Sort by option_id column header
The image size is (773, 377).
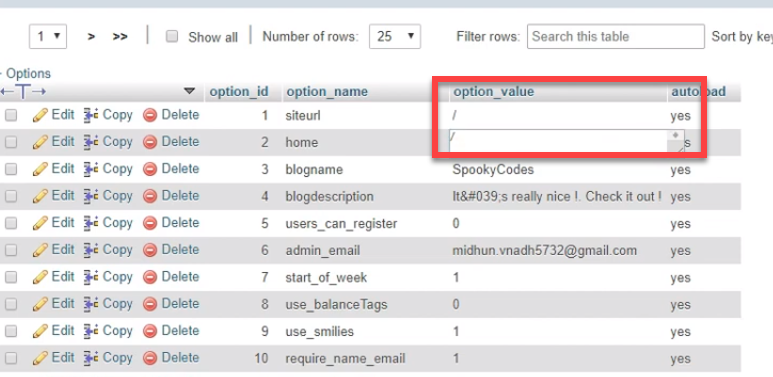click(x=239, y=92)
